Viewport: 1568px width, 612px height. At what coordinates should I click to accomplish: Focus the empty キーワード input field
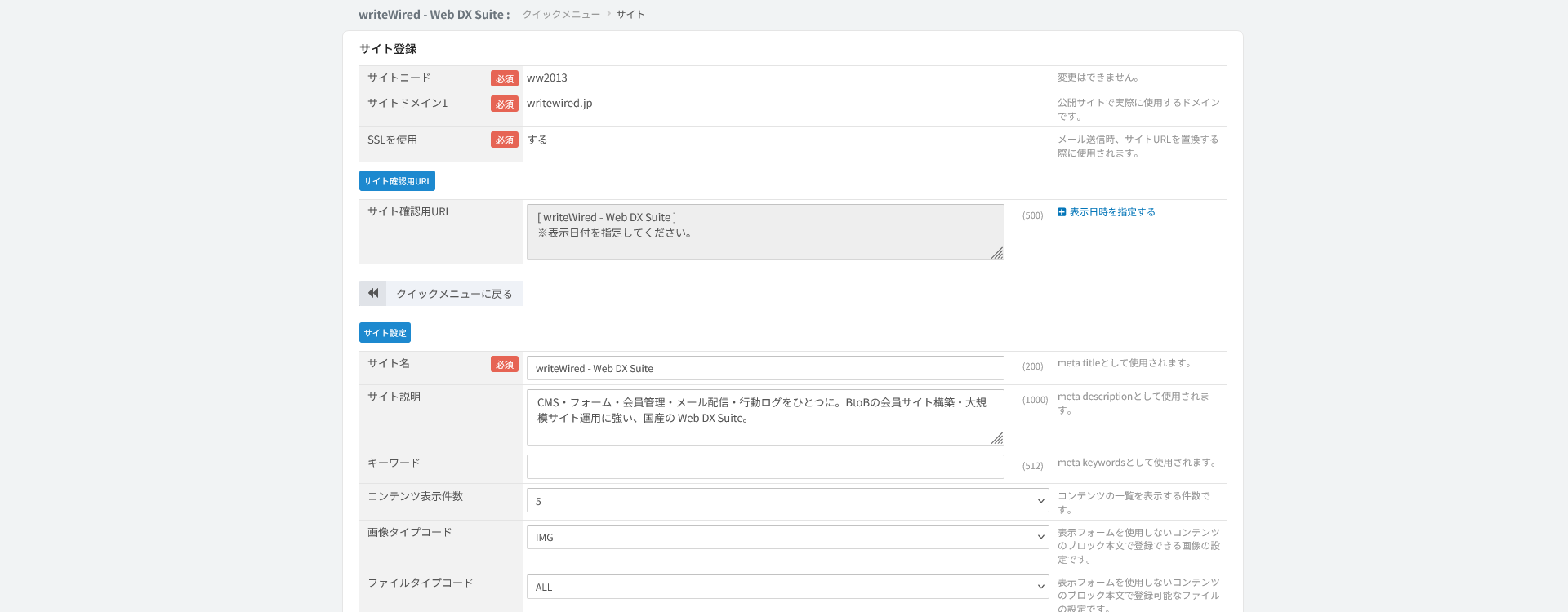[765, 467]
